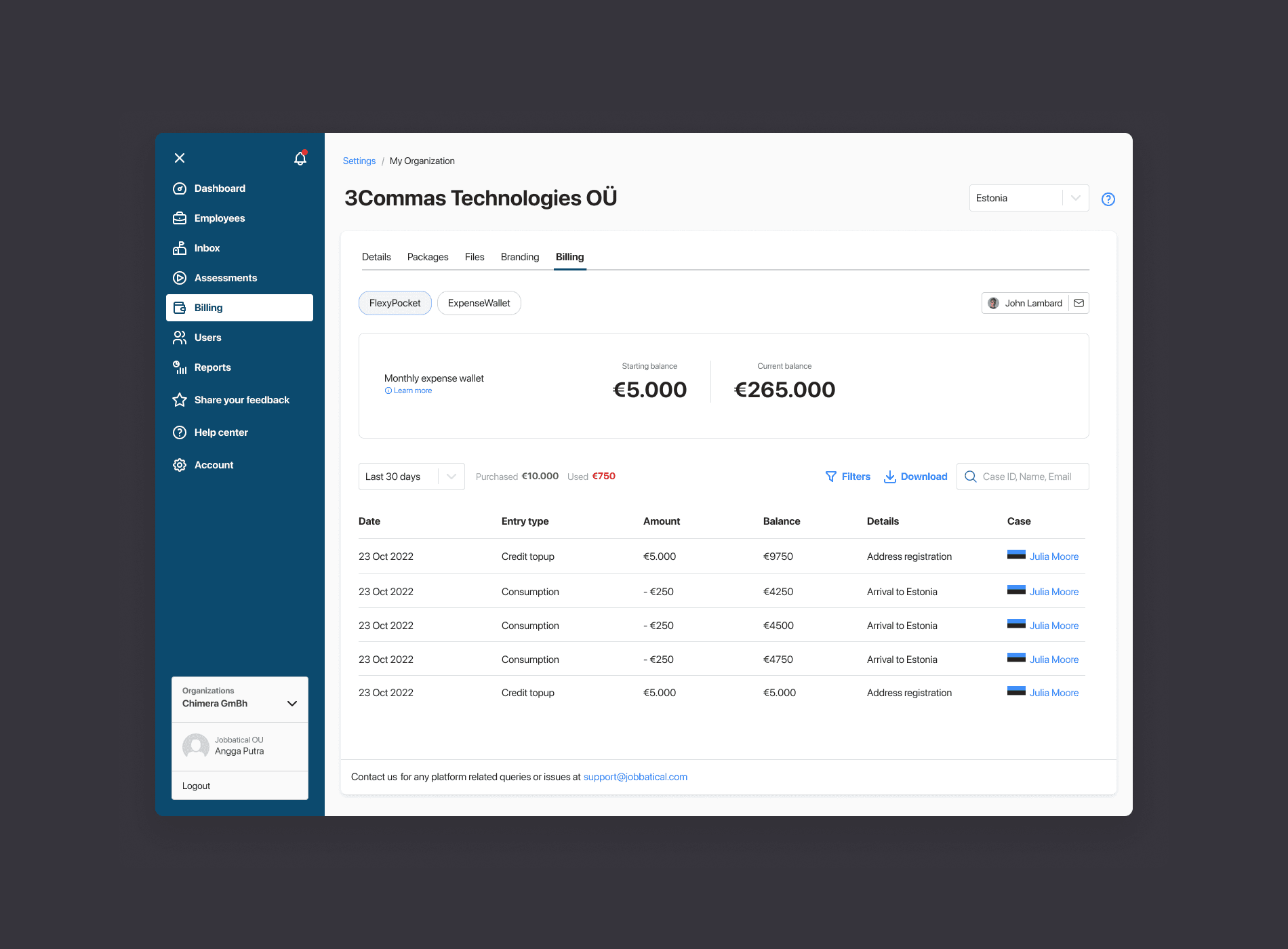Open Julia Moore case in the €9750 row

1054,557
